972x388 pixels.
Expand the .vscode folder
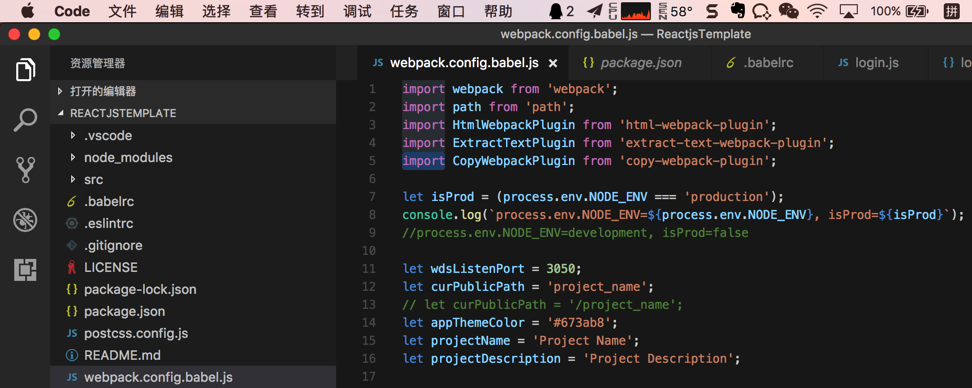point(73,135)
